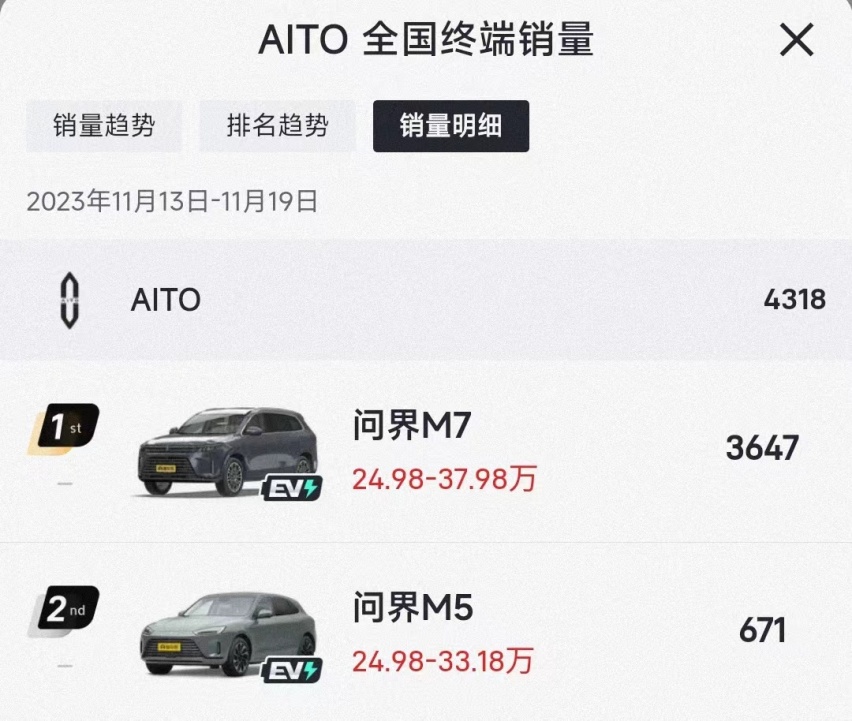The width and height of the screenshot is (852, 721).
Task: Click the AITO 全国终端销量 title
Action: tap(426, 40)
